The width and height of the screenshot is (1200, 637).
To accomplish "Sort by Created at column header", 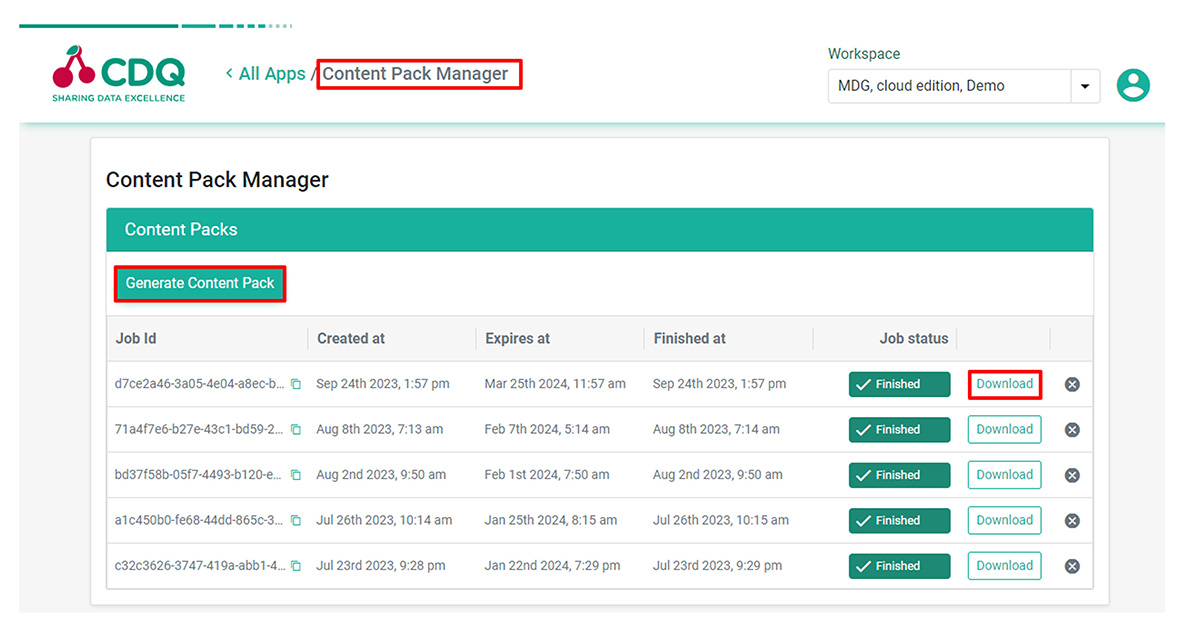I will (351, 339).
